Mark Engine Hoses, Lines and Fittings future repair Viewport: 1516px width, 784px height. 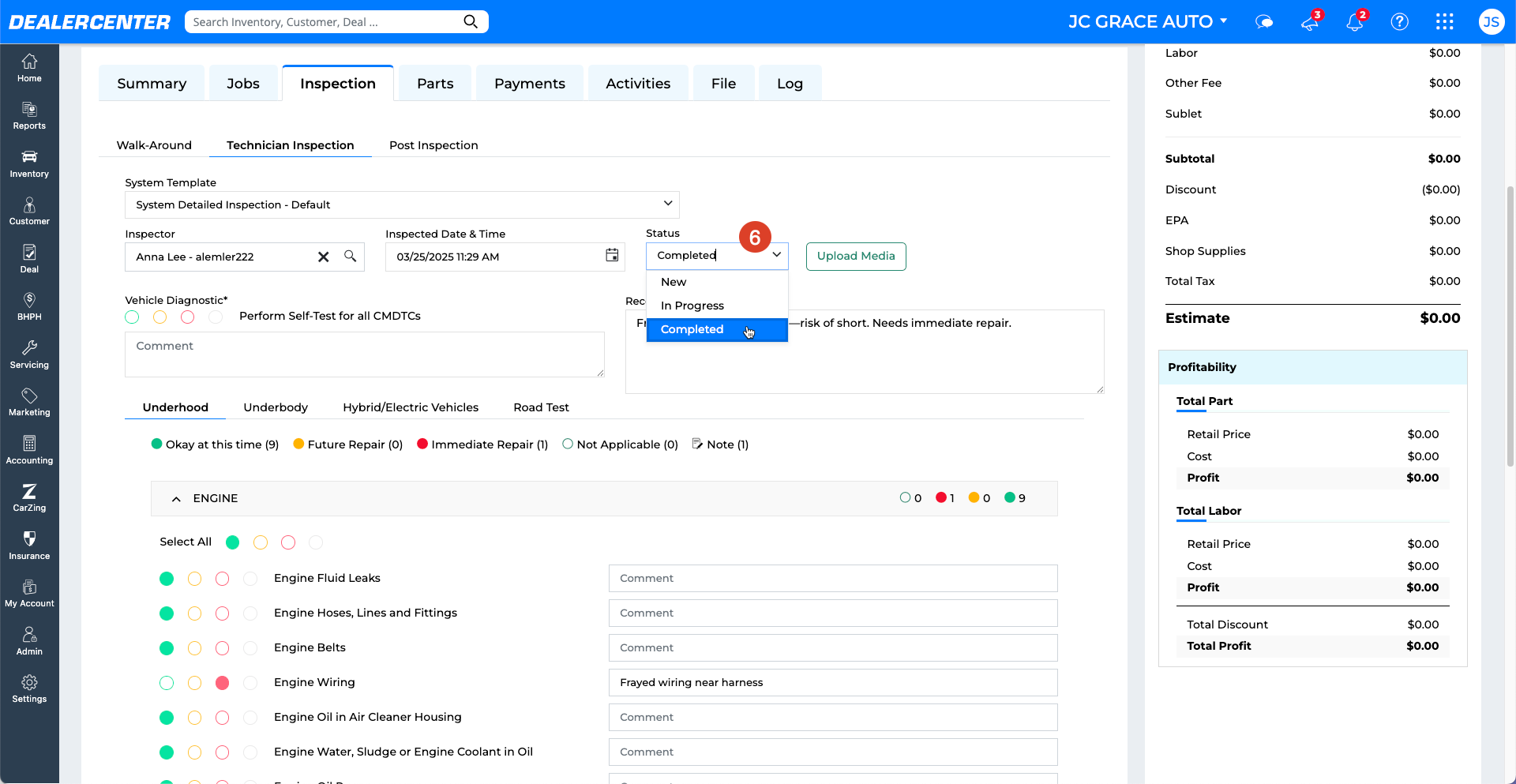pos(194,613)
